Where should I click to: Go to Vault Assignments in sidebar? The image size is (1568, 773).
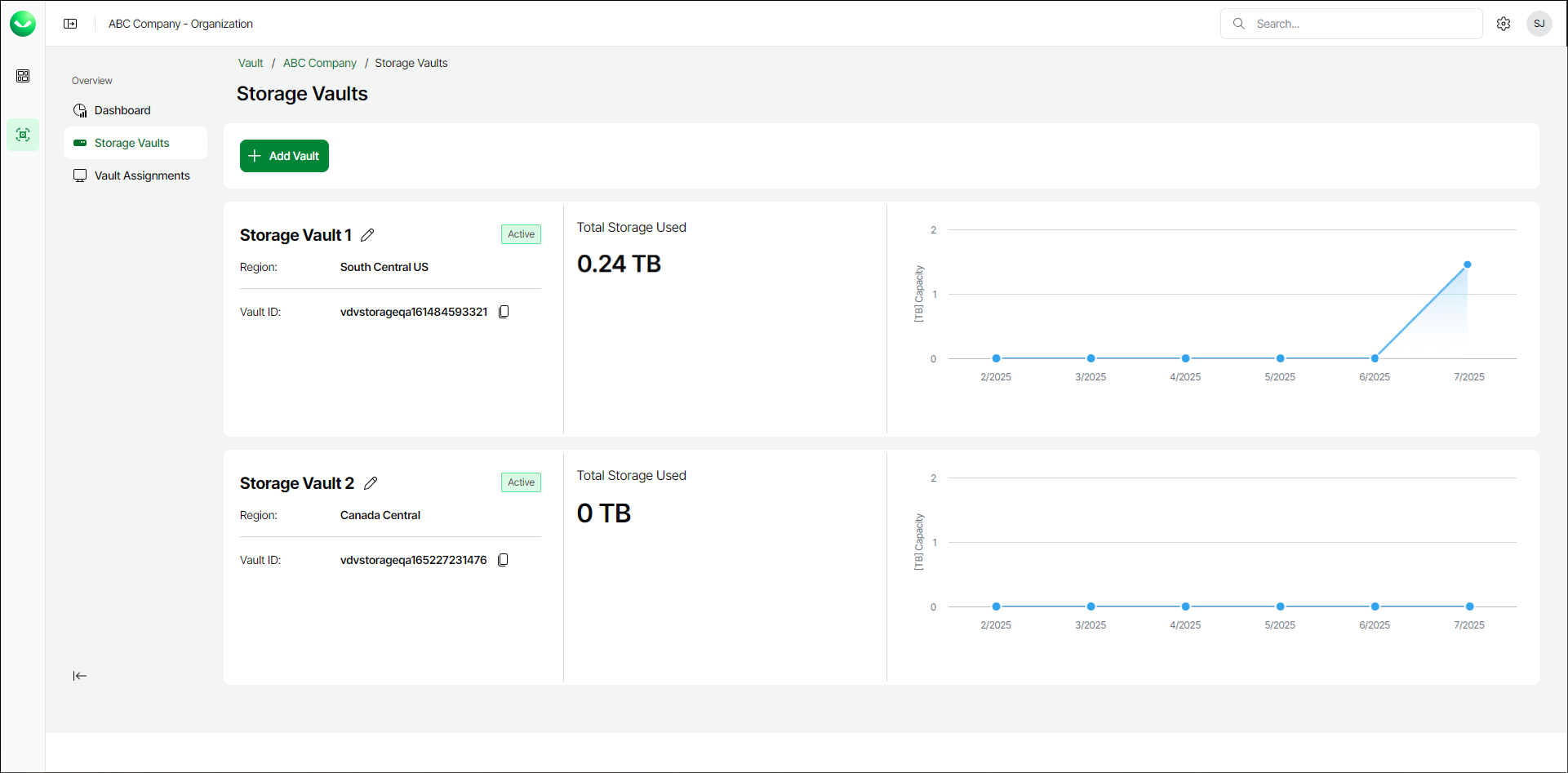pyautogui.click(x=142, y=175)
